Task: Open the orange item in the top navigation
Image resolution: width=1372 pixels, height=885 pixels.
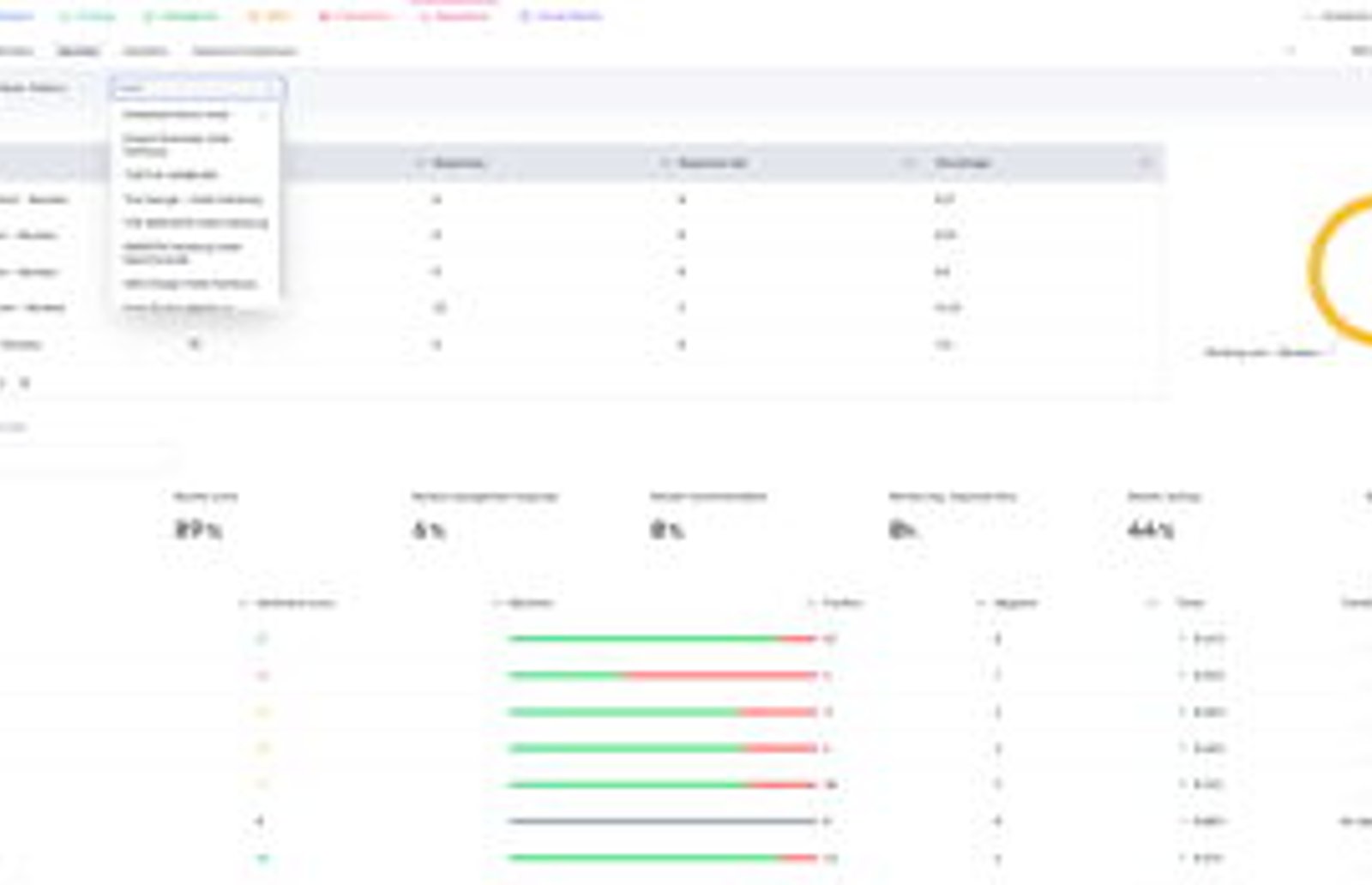Action: [x=269, y=16]
